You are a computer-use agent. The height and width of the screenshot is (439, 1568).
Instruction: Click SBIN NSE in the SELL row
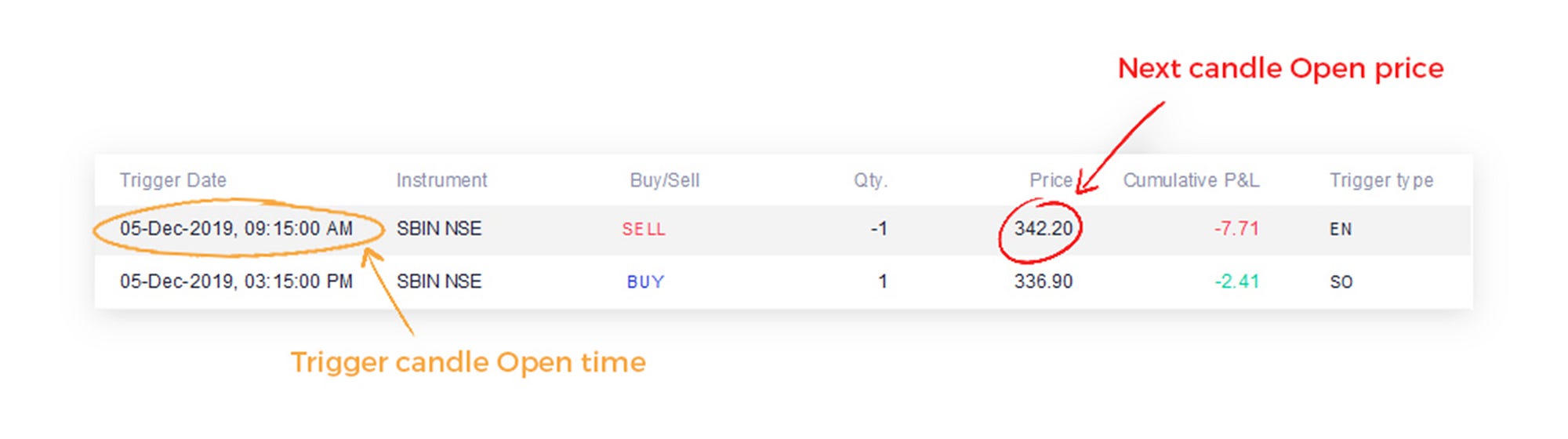pyautogui.click(x=439, y=228)
